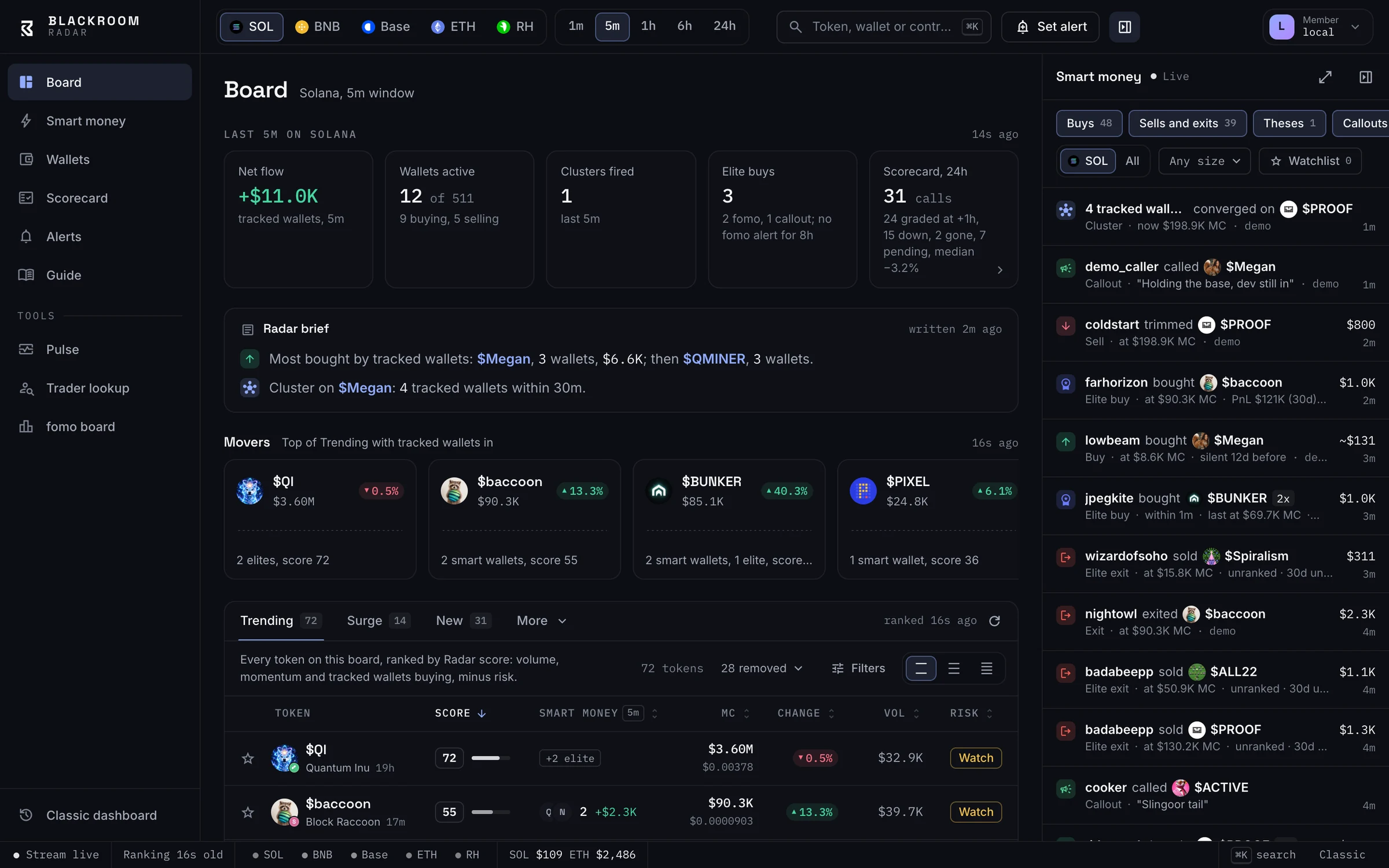Follow the $QMINER link in Radar brief
1389x868 pixels.
(x=714, y=359)
